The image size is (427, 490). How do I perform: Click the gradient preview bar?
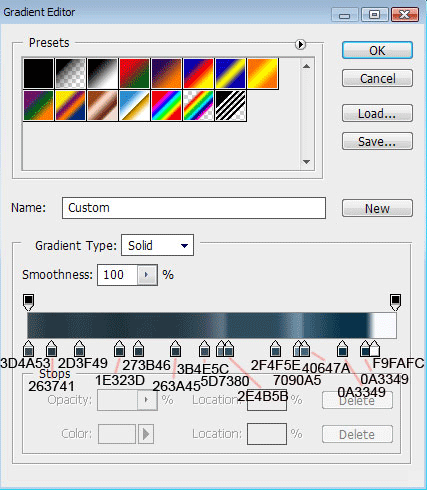coord(212,325)
